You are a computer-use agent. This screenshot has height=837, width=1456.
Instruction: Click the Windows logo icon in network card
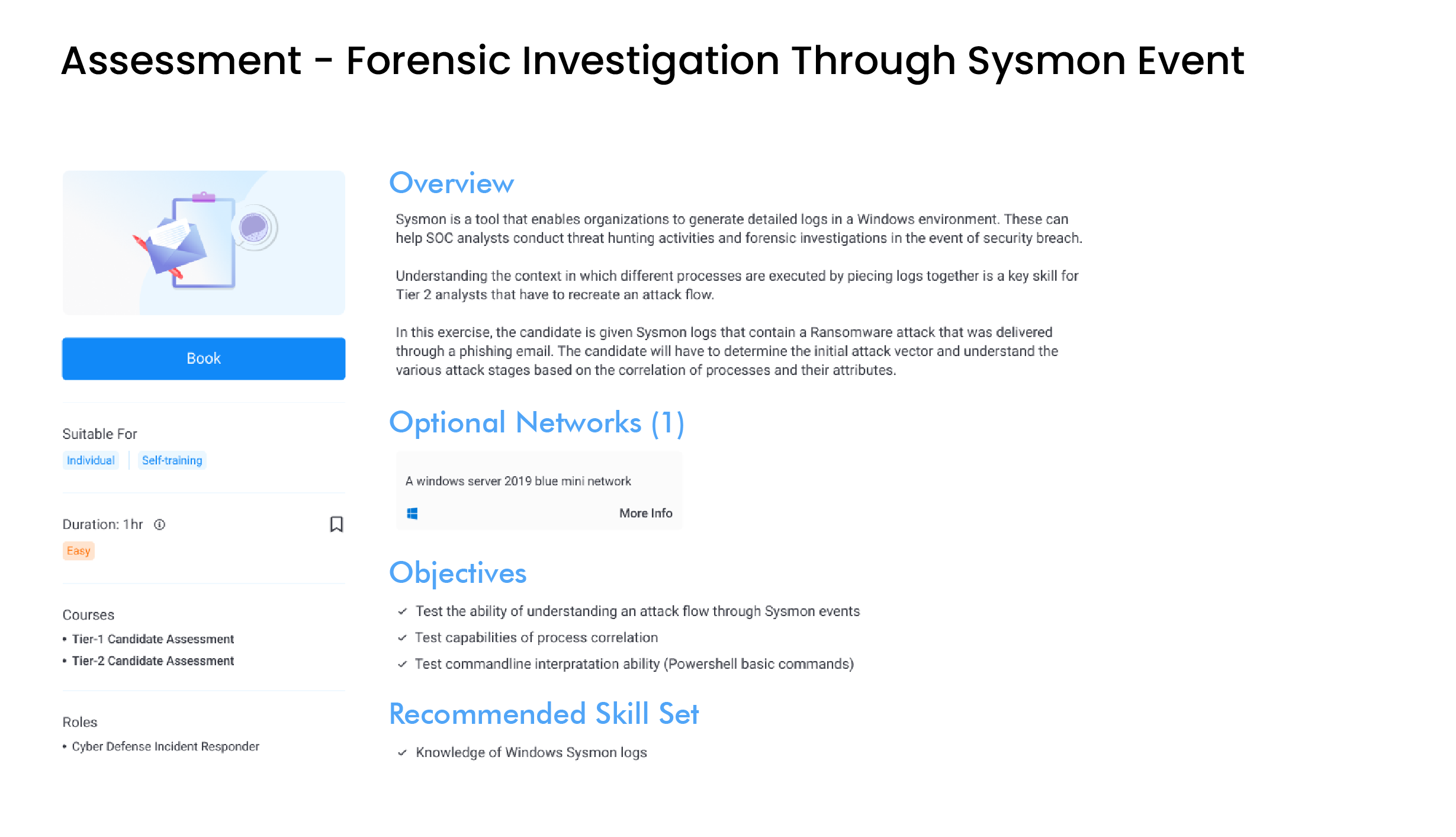412,514
